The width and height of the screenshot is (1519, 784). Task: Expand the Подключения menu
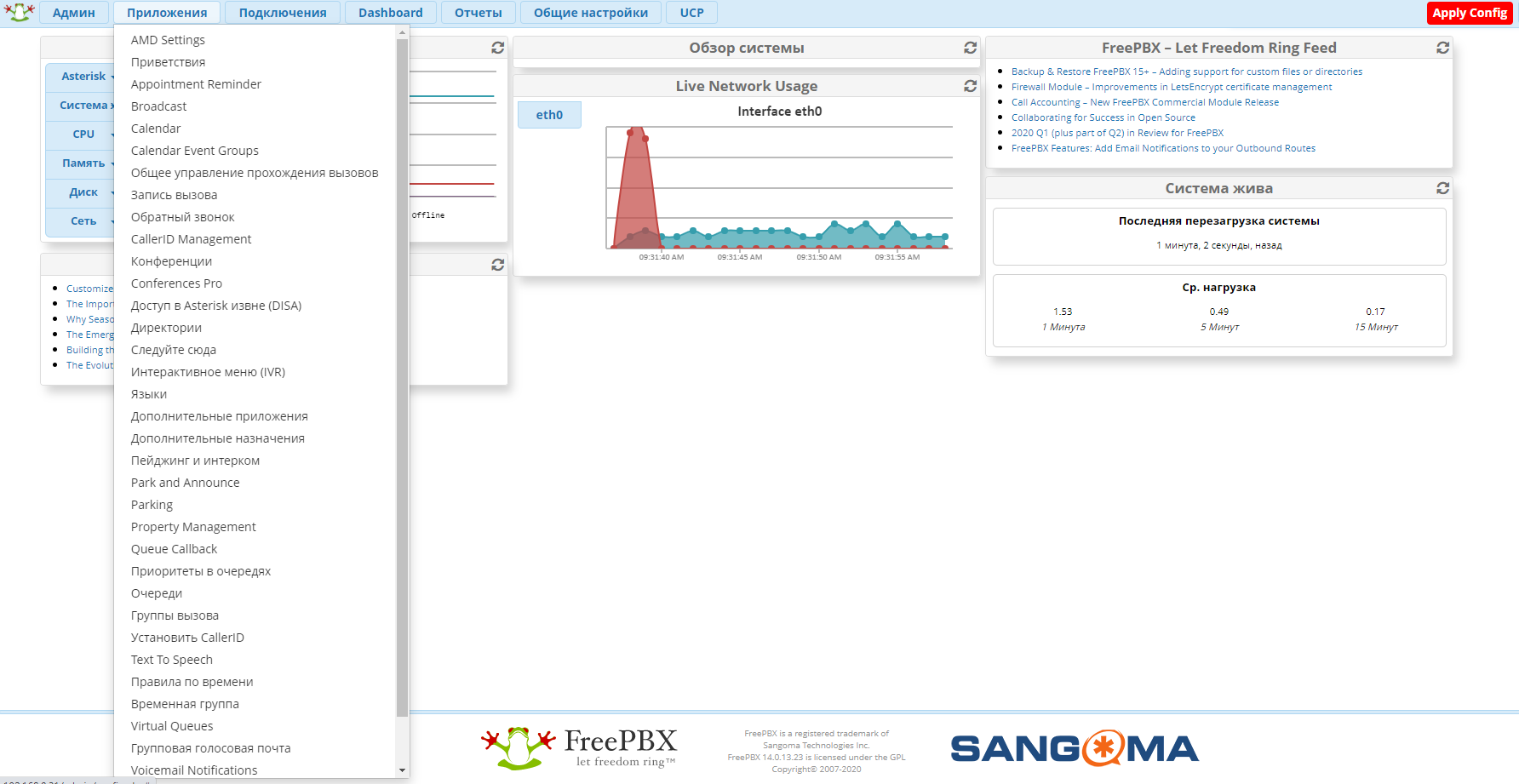click(282, 13)
